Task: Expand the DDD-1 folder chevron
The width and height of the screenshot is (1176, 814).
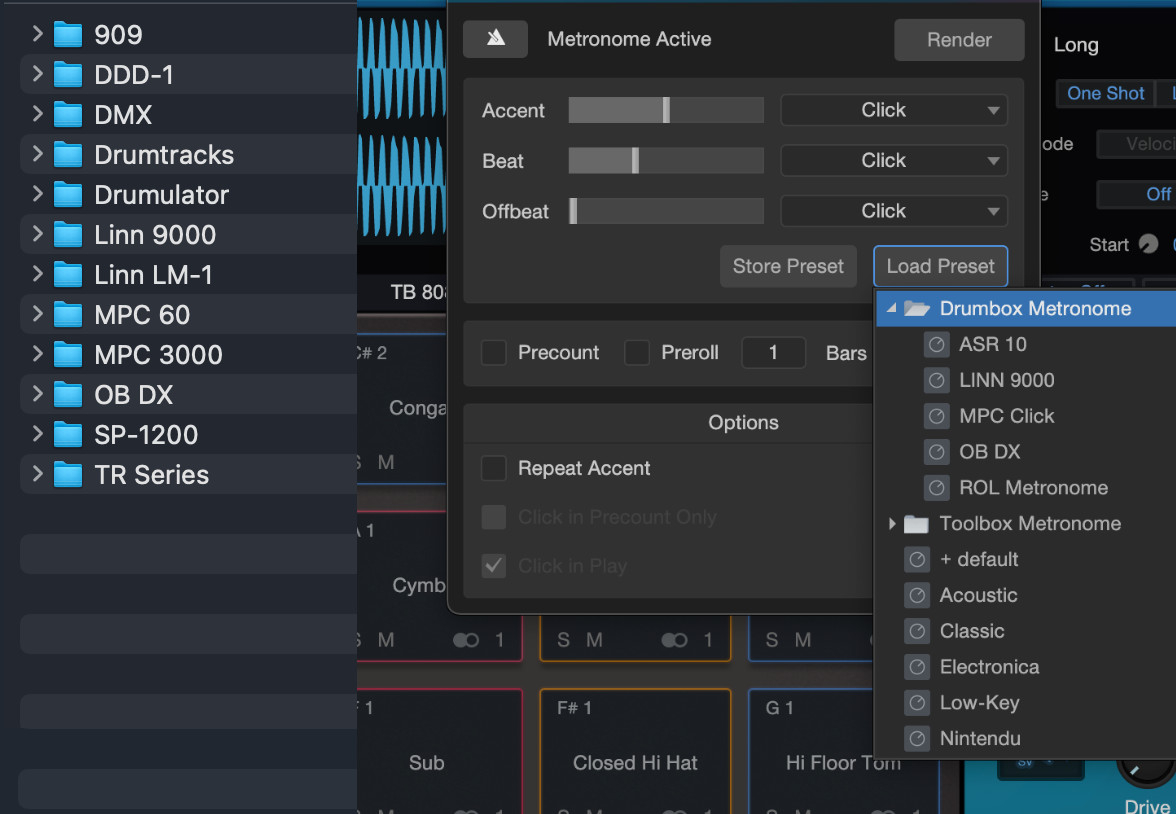Action: 37,74
